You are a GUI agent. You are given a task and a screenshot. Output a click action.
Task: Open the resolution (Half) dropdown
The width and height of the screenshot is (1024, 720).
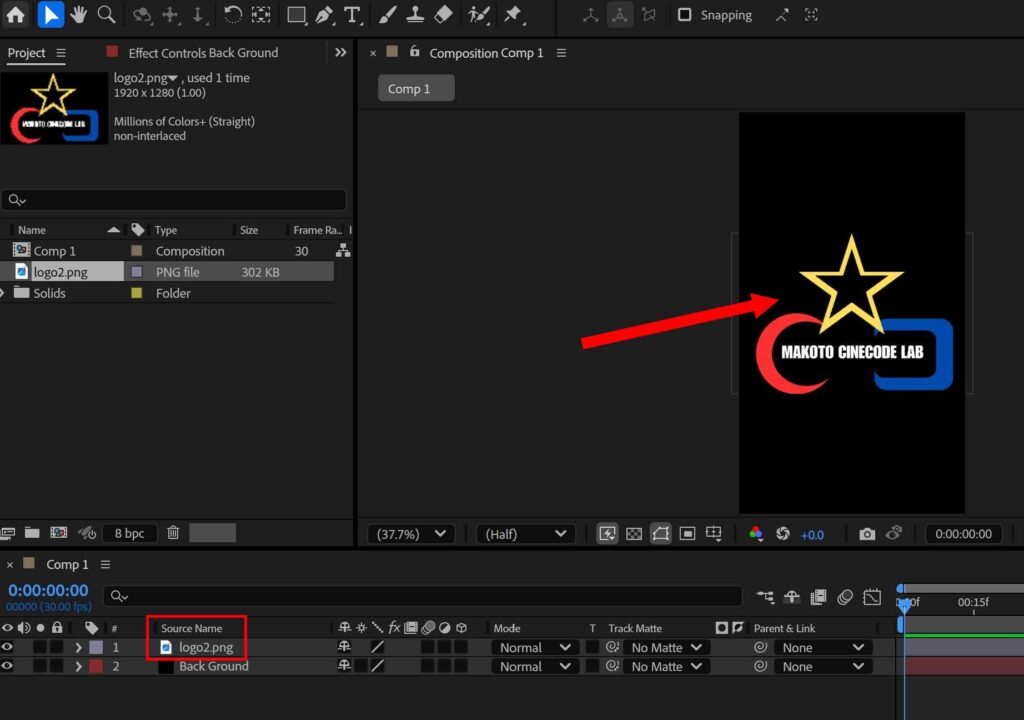click(x=525, y=534)
